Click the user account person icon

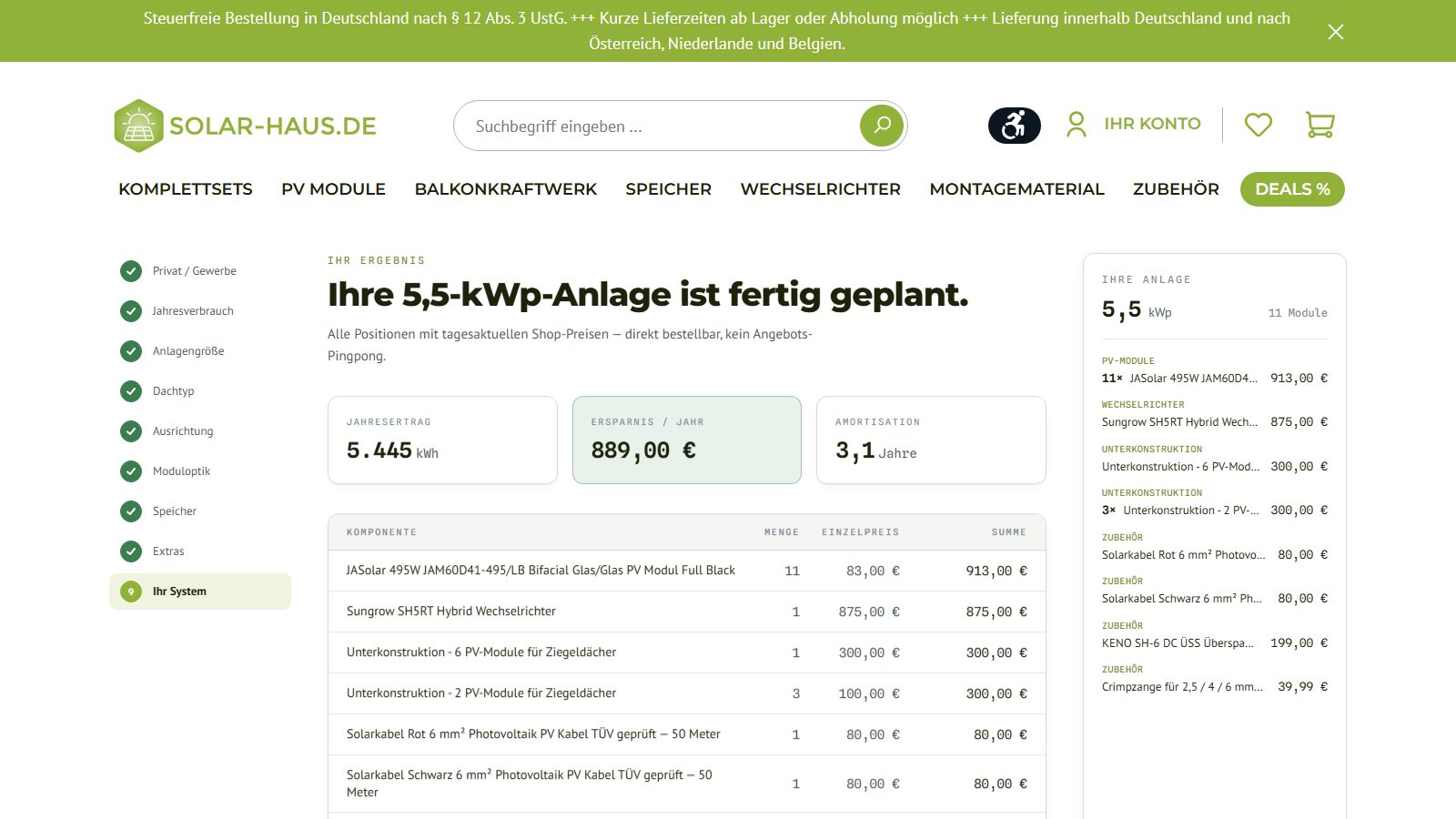(x=1077, y=124)
